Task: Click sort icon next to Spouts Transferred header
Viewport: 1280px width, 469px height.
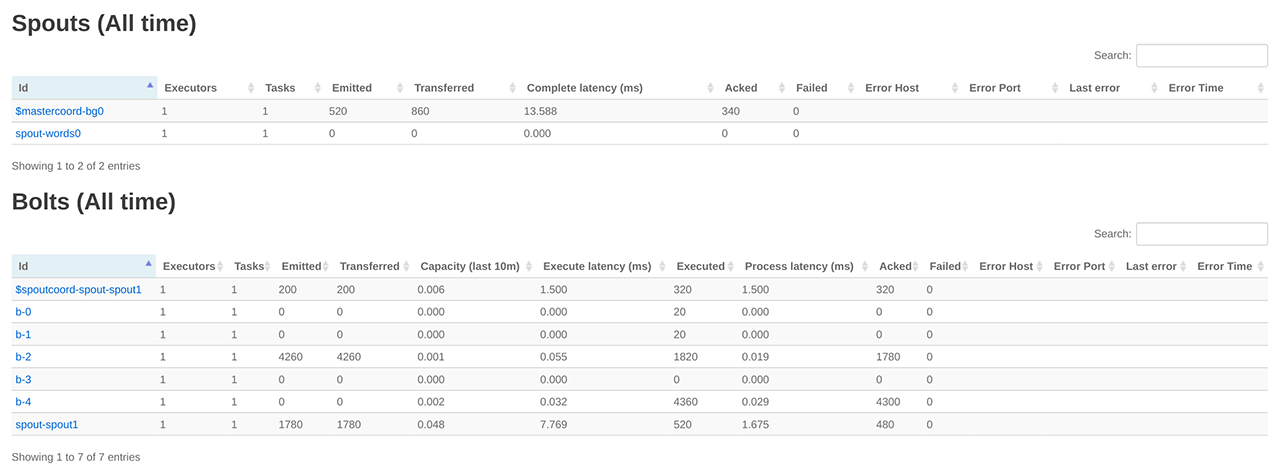Action: (513, 88)
